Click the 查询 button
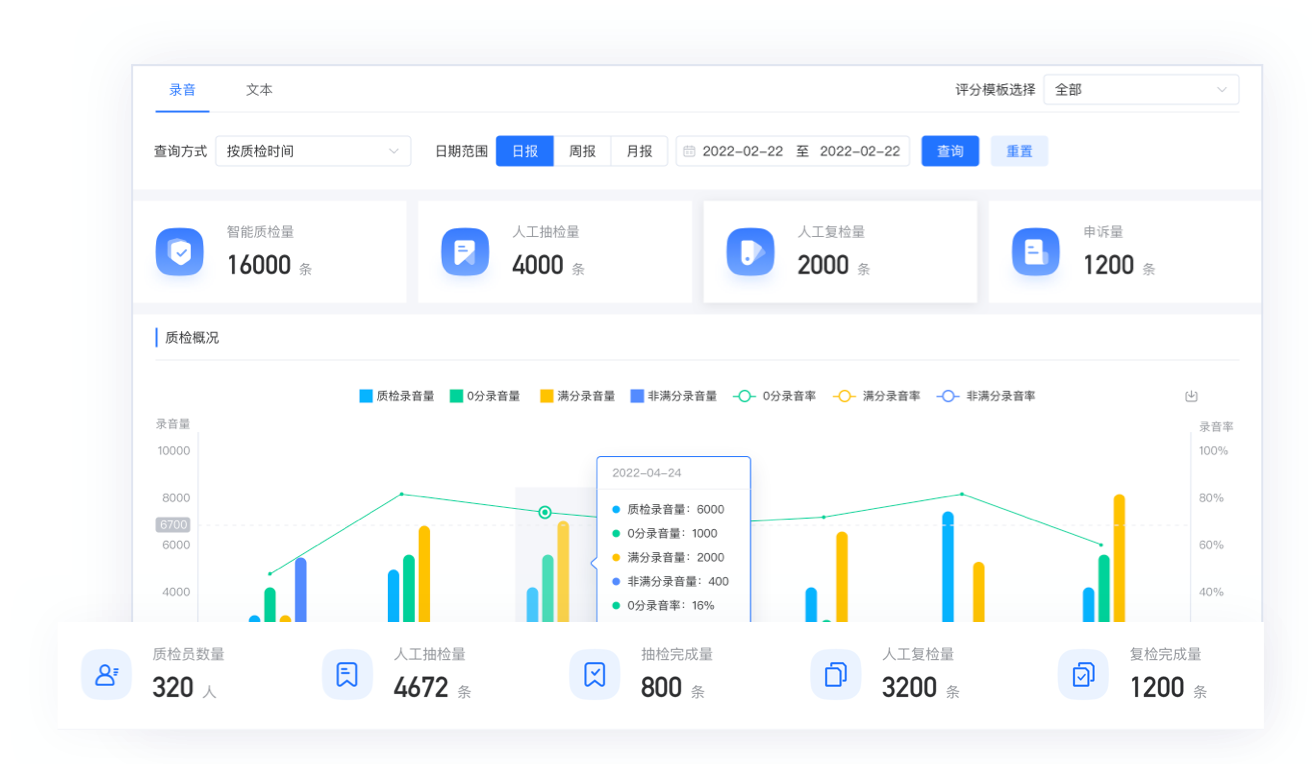This screenshot has height=764, width=1312. coord(950,151)
